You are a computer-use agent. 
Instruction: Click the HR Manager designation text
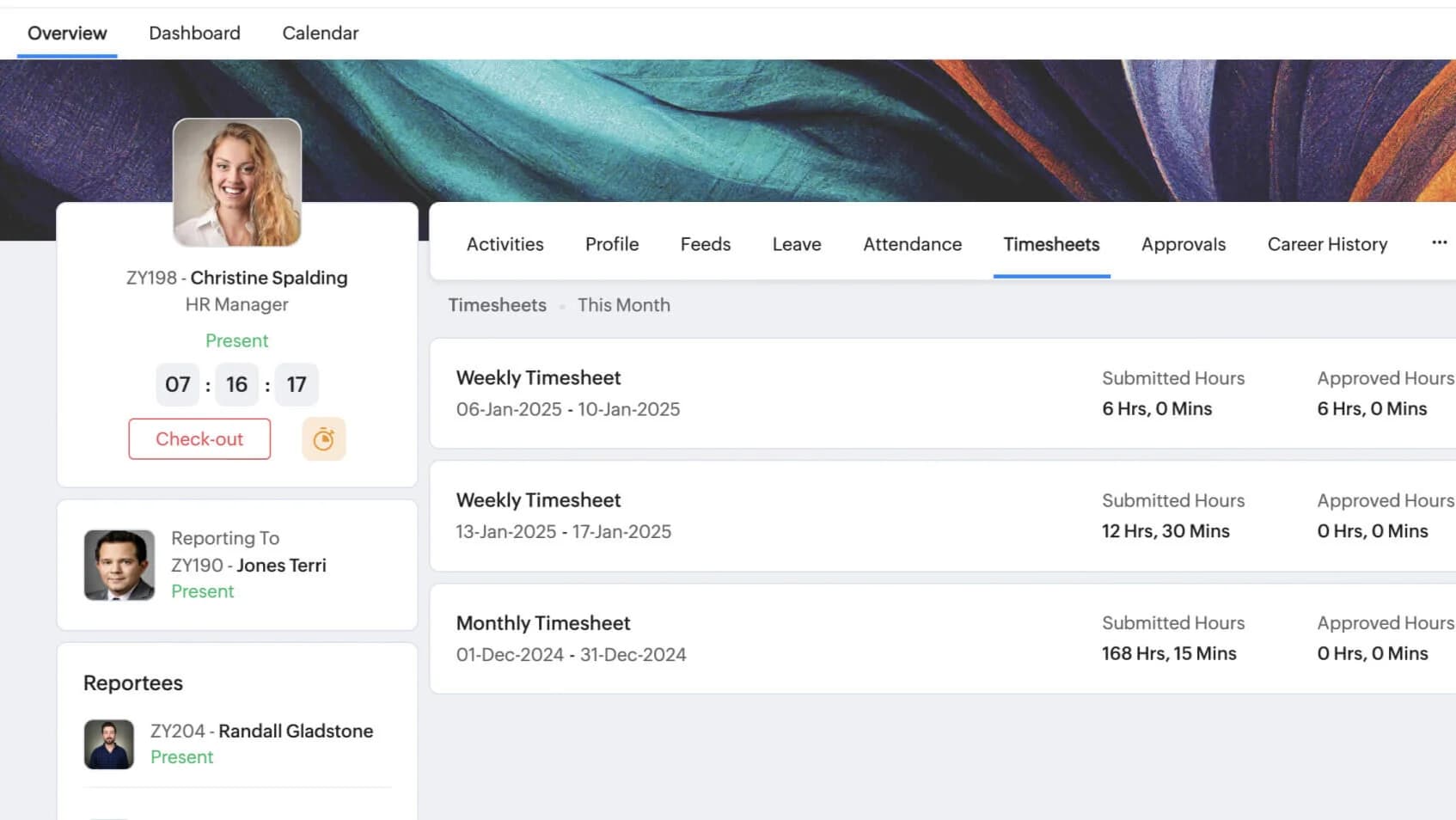click(x=237, y=304)
